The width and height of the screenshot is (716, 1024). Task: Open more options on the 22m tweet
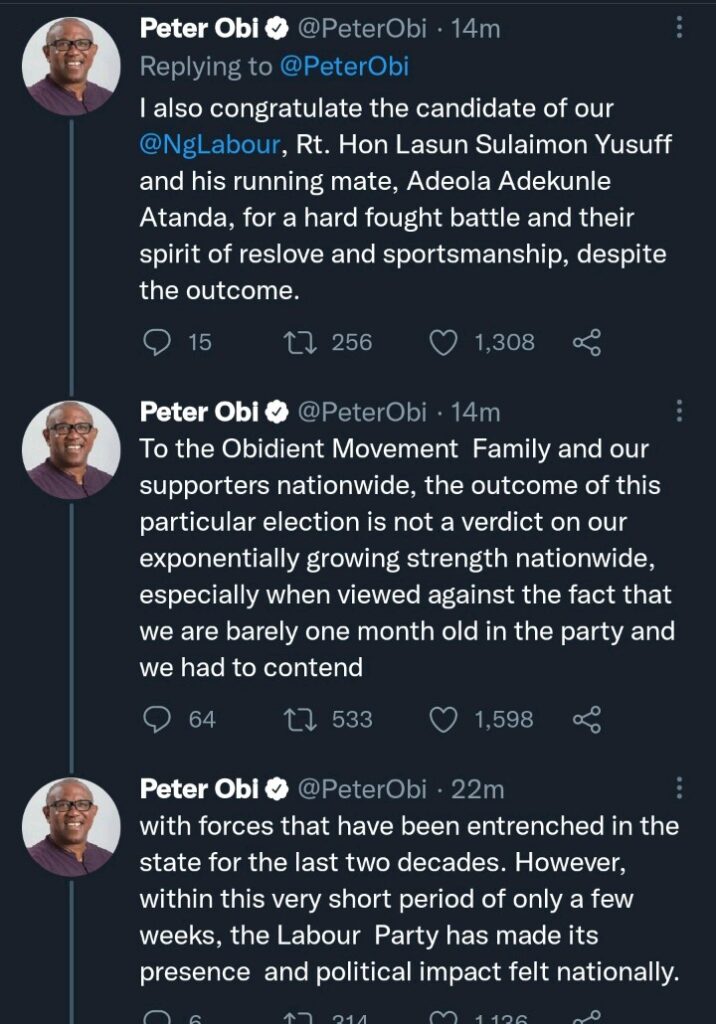pyautogui.click(x=680, y=789)
